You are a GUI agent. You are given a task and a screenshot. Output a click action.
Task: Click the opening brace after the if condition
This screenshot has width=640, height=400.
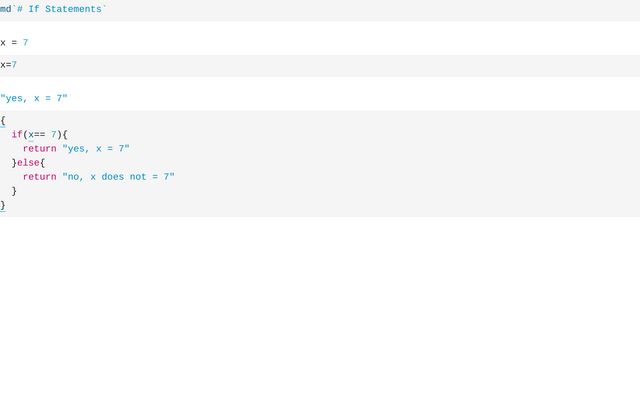pos(65,134)
